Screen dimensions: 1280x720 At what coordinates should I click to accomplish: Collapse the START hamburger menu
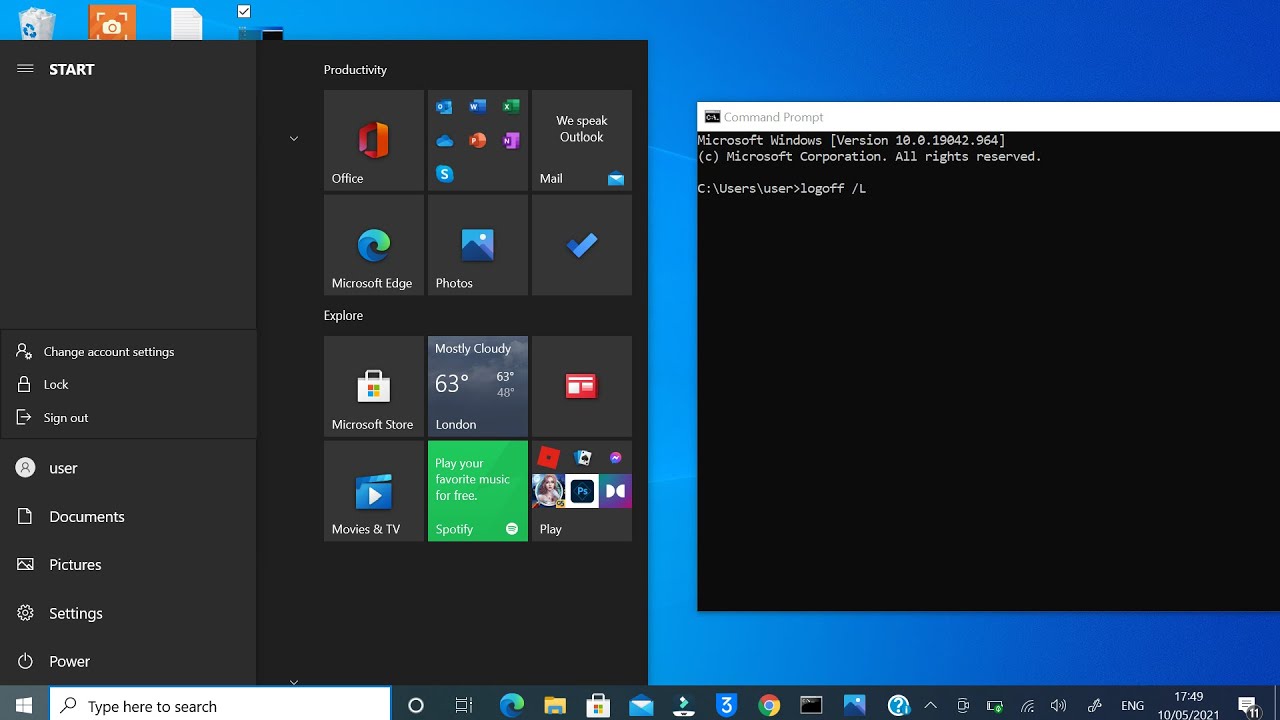pos(25,69)
